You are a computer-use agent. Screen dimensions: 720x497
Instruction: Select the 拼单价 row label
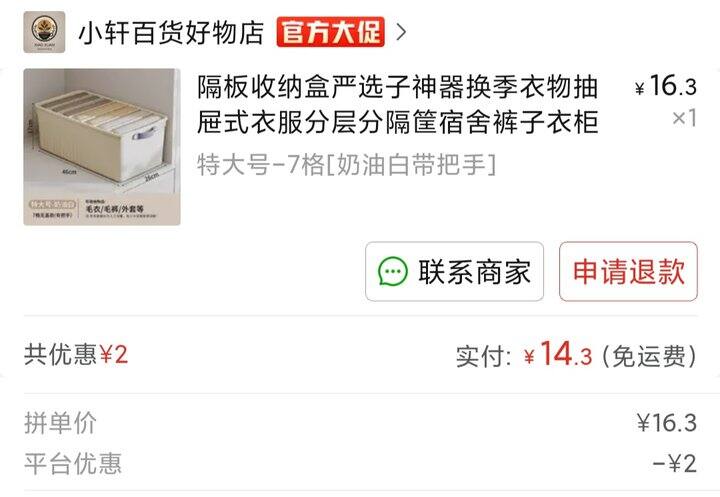coord(60,423)
